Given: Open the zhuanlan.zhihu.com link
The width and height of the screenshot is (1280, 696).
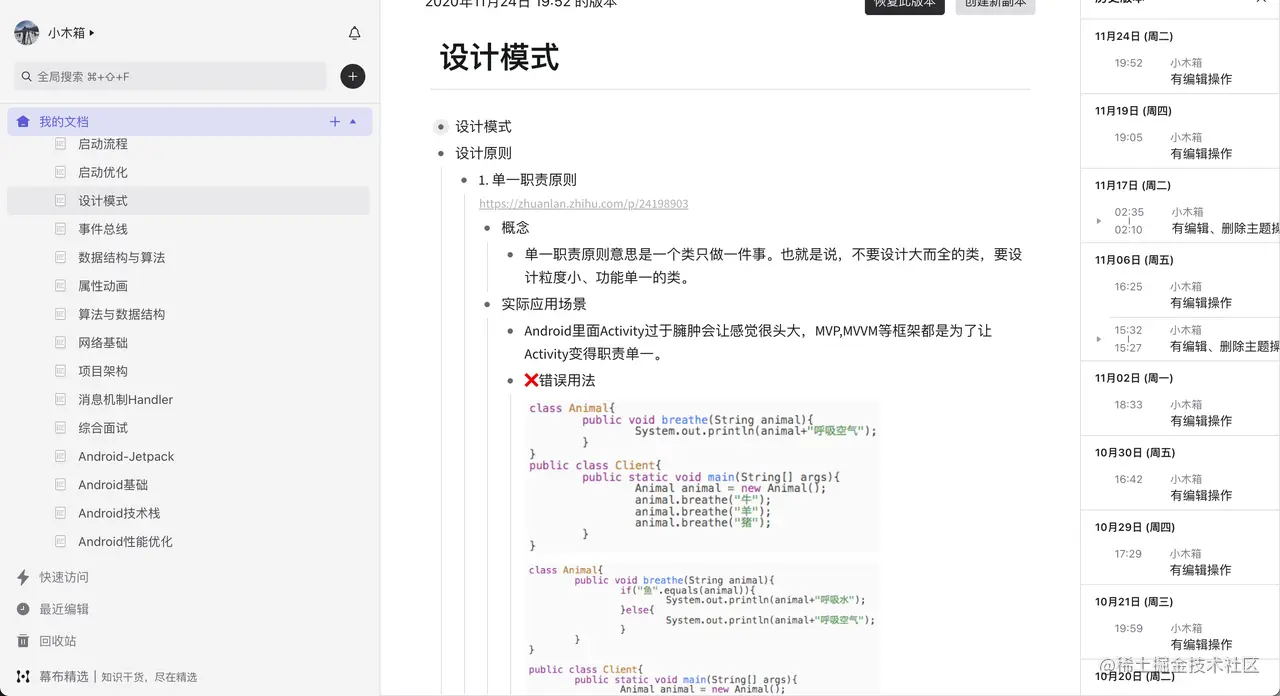Looking at the screenshot, I should (584, 204).
